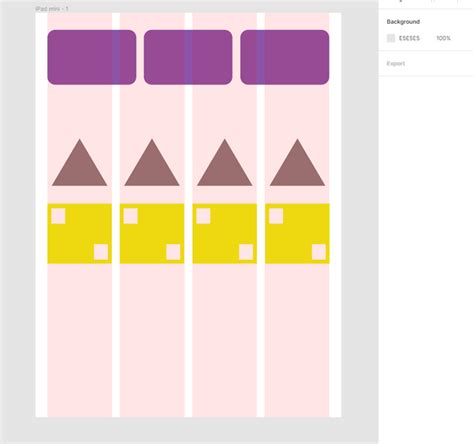Click the lower small square in the fourth yellow rectangle

pyautogui.click(x=319, y=252)
